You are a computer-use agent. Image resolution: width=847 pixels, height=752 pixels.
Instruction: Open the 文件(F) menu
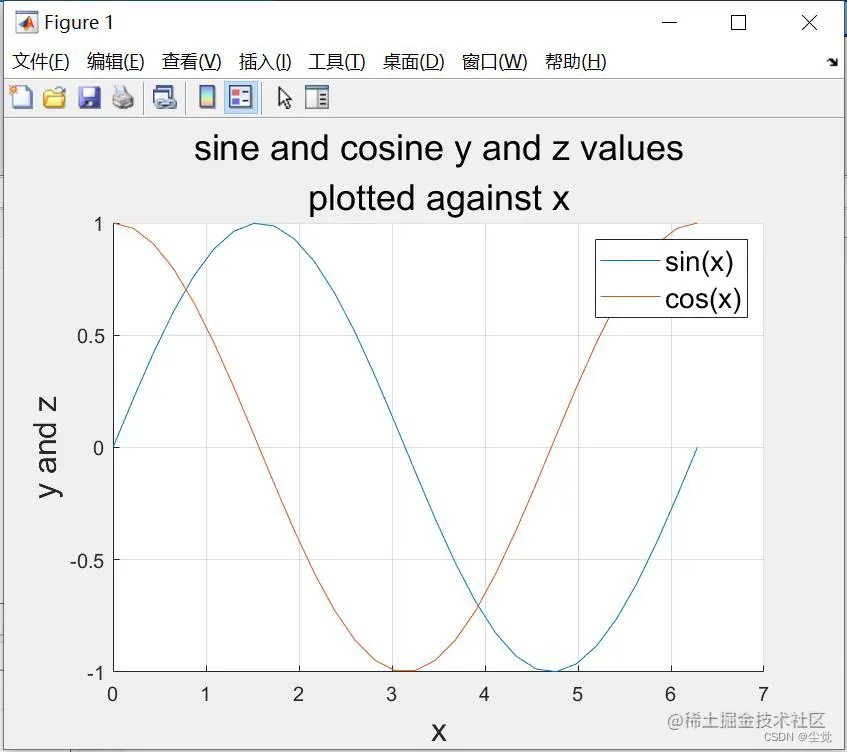click(41, 62)
